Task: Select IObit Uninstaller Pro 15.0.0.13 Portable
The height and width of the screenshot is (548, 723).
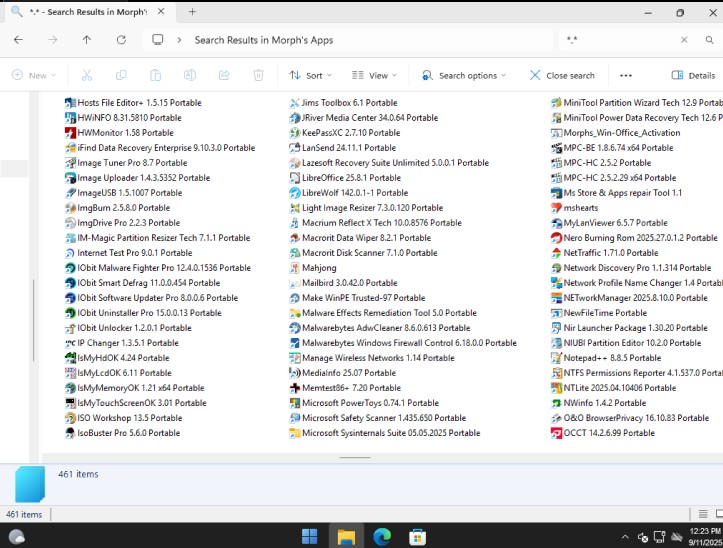Action: (x=143, y=313)
